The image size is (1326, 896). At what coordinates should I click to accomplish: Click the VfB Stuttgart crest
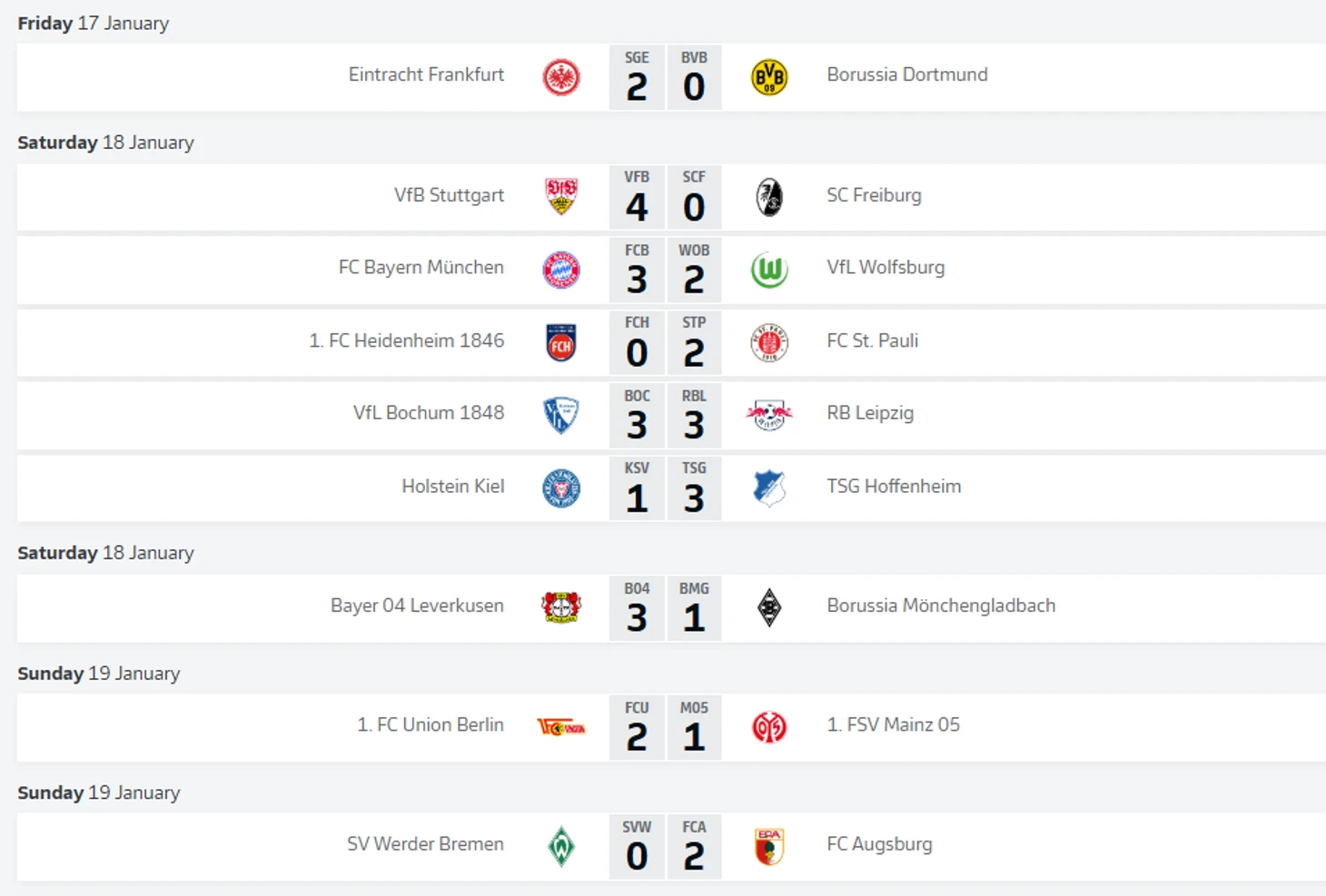tap(561, 197)
